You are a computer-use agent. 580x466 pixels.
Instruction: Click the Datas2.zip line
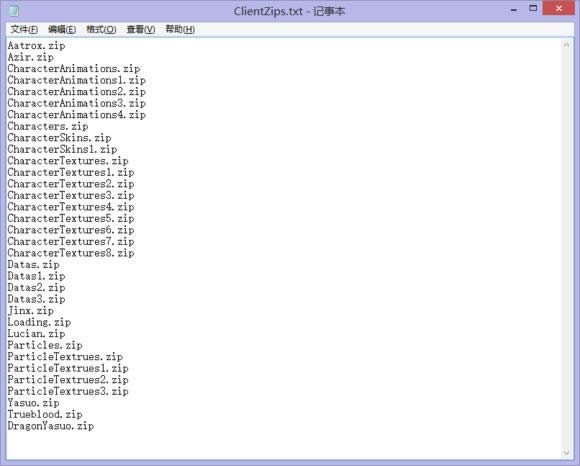36,288
